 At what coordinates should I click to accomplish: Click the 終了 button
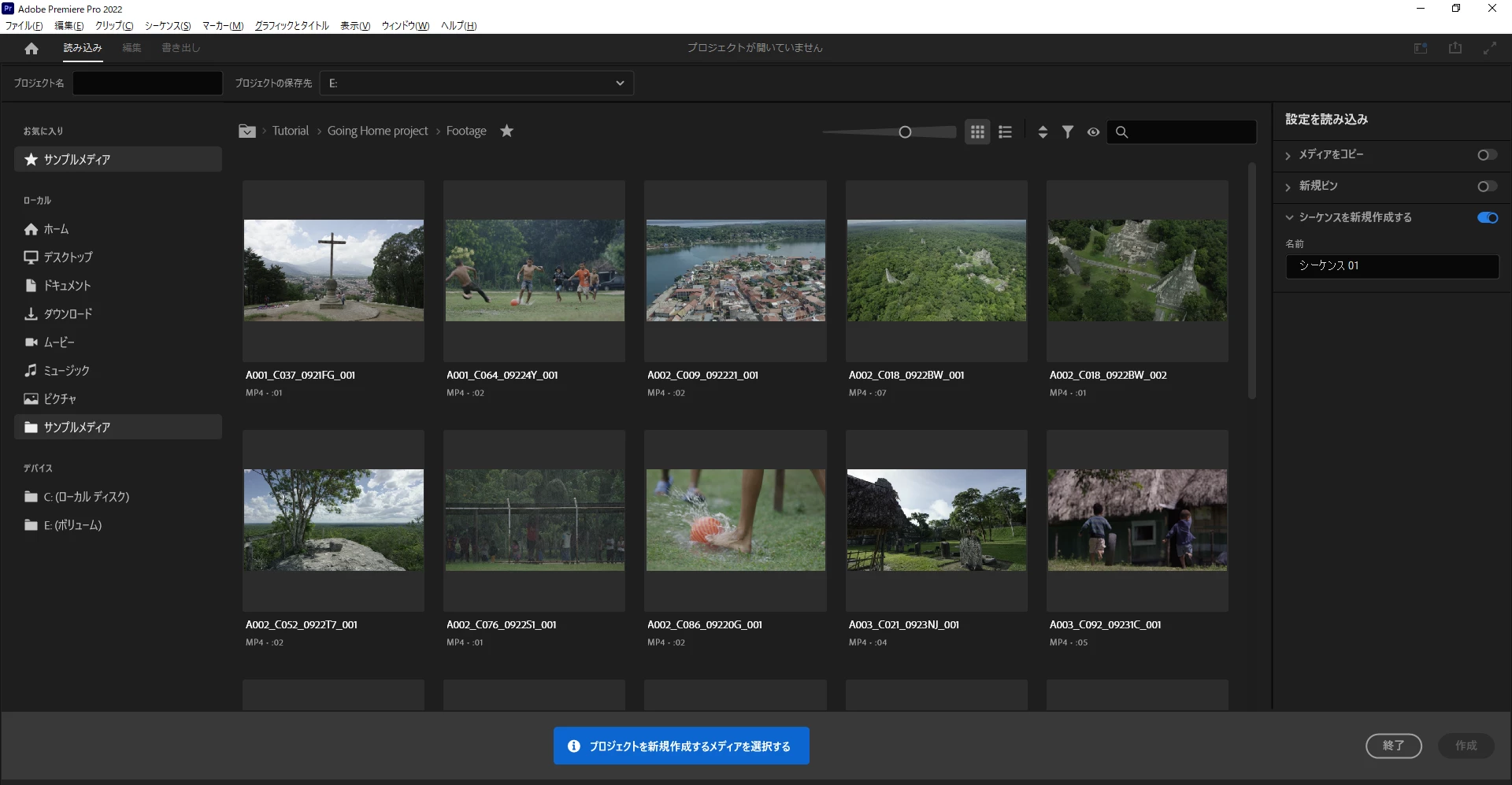pos(1393,746)
